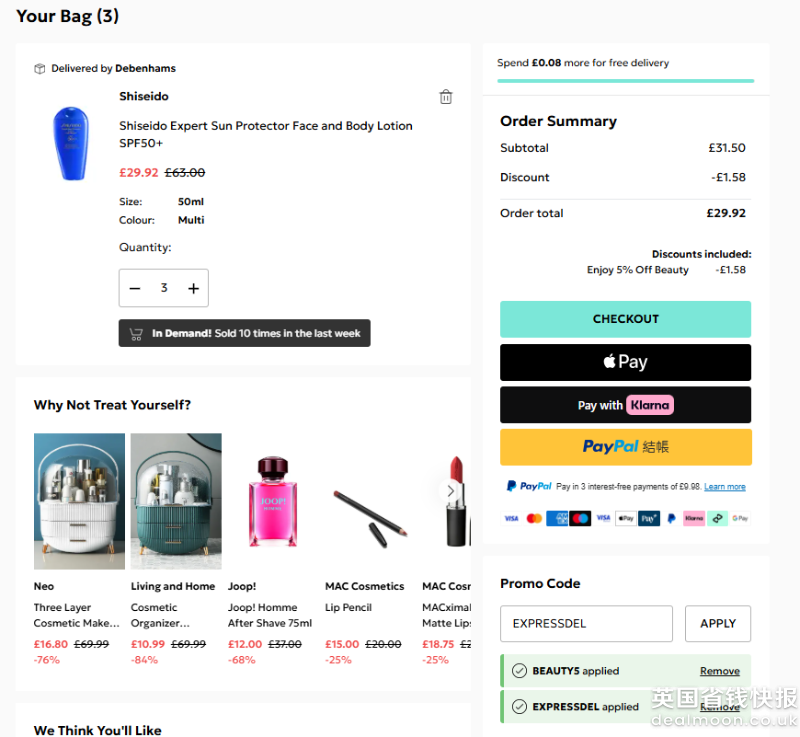Viewport: 800px width, 737px height.
Task: Pay using the PayPal button
Action: [x=625, y=447]
